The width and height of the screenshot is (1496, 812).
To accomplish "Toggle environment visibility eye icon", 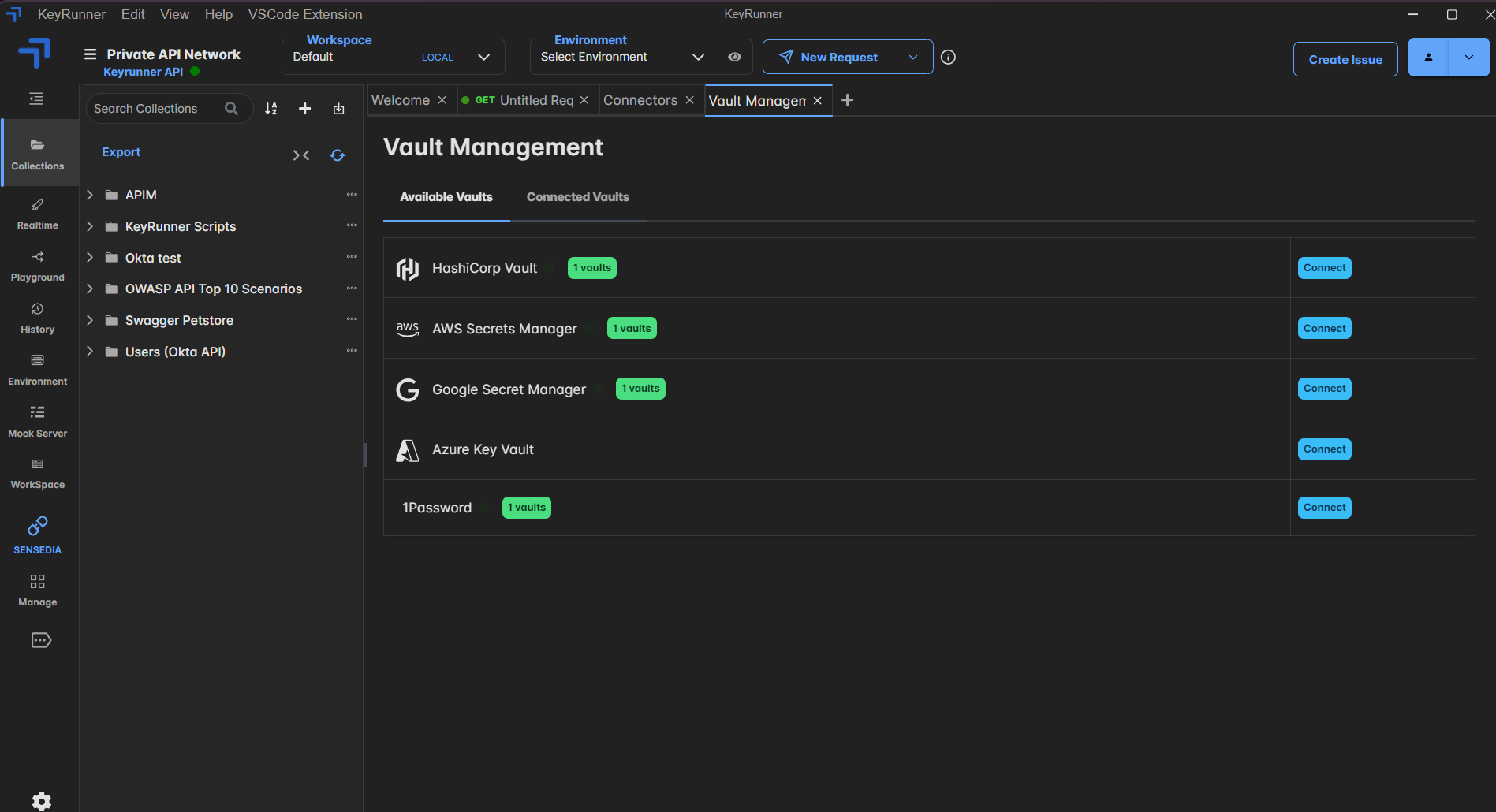I will point(734,57).
